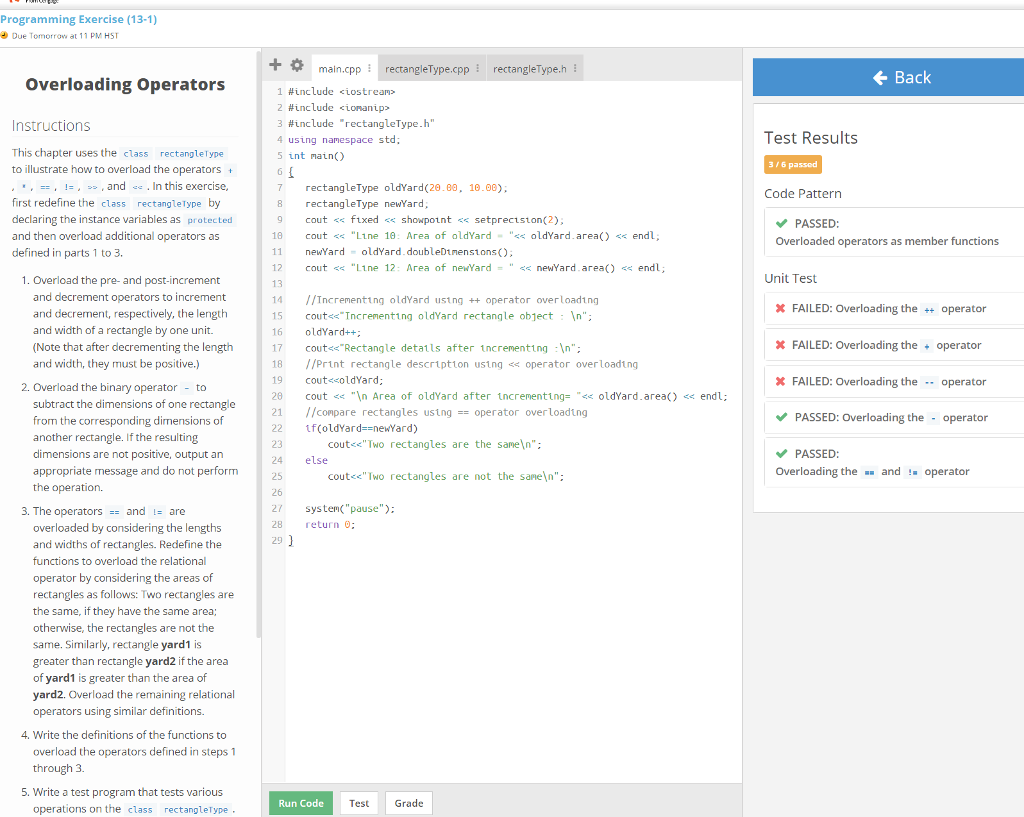Click red X on failed ++ operator test
1024x817 pixels.
780,308
